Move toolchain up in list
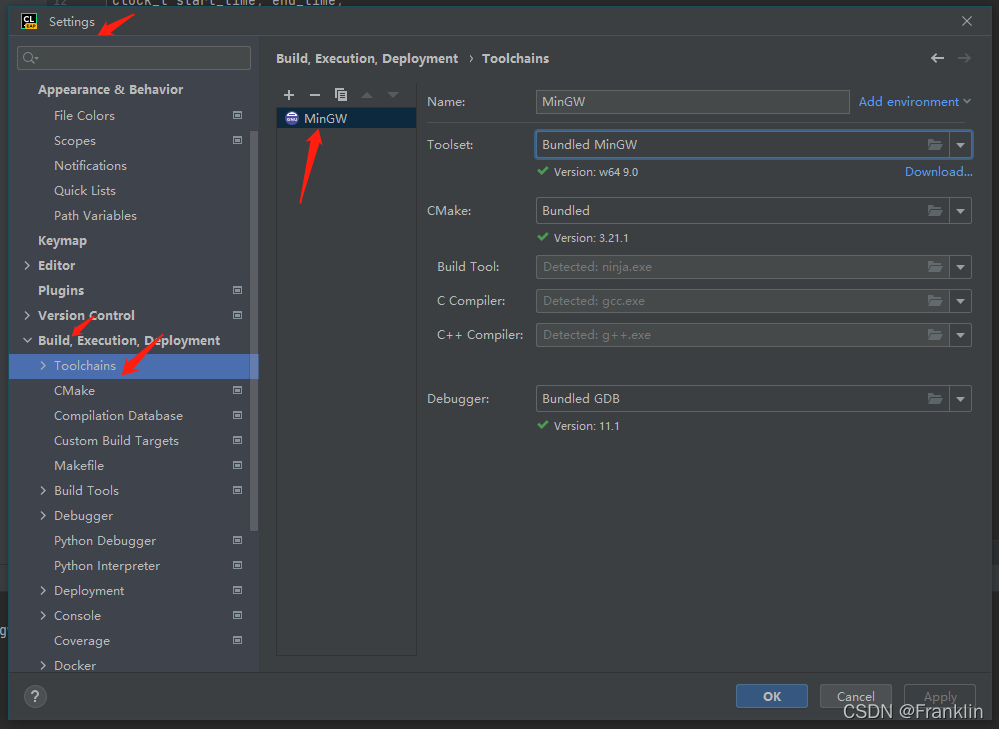 [x=367, y=95]
